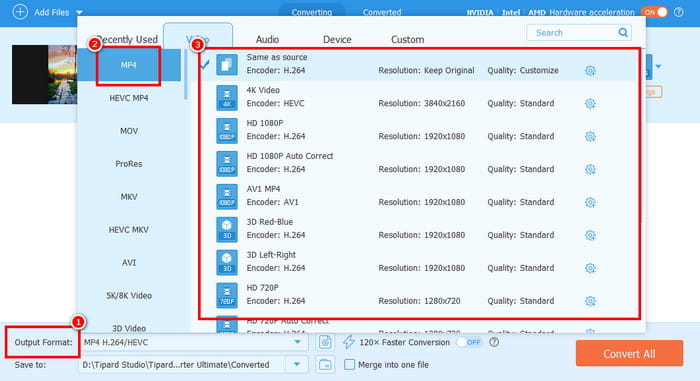Image resolution: width=700 pixels, height=381 pixels.
Task: Click the Add Files plus icon
Action: [x=20, y=12]
